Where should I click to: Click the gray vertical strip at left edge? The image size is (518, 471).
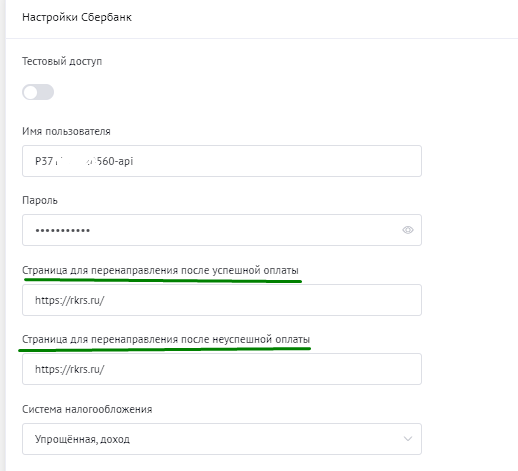[3, 235]
